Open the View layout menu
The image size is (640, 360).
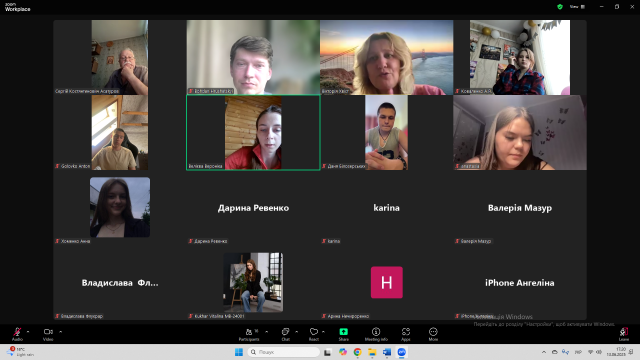(578, 7)
